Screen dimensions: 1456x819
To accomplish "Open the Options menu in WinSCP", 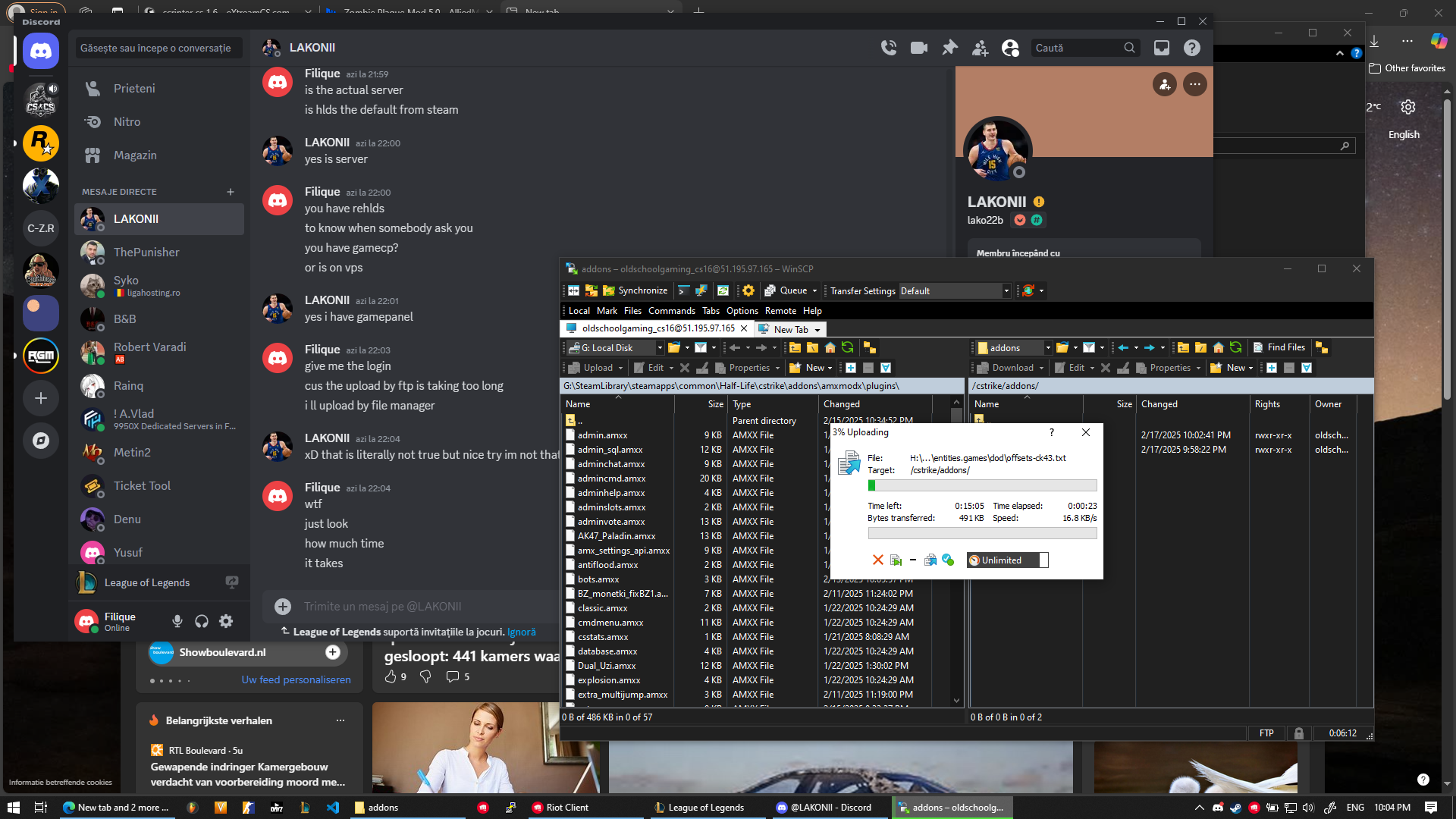I will tap(742, 311).
